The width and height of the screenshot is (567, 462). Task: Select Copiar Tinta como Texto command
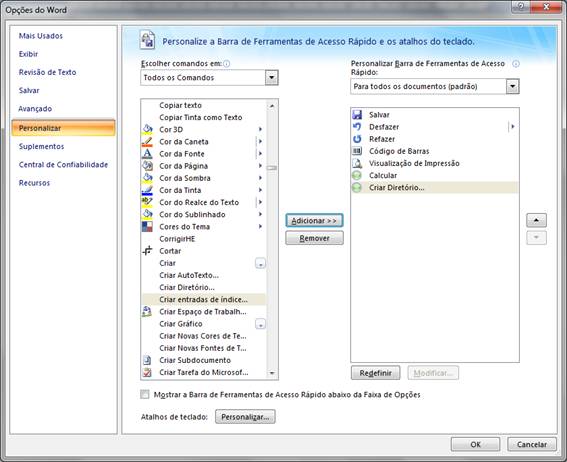point(204,117)
